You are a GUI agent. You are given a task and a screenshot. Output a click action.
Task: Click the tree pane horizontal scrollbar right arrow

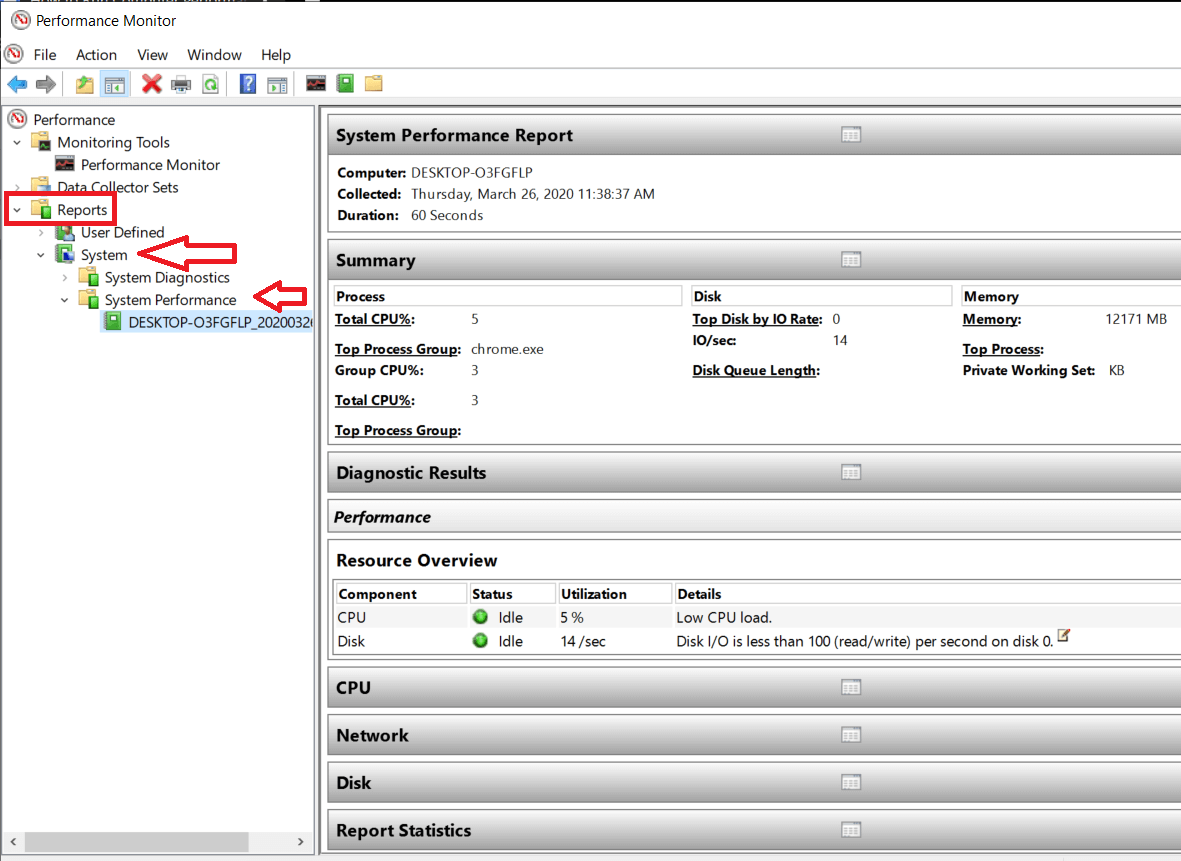pyautogui.click(x=302, y=842)
